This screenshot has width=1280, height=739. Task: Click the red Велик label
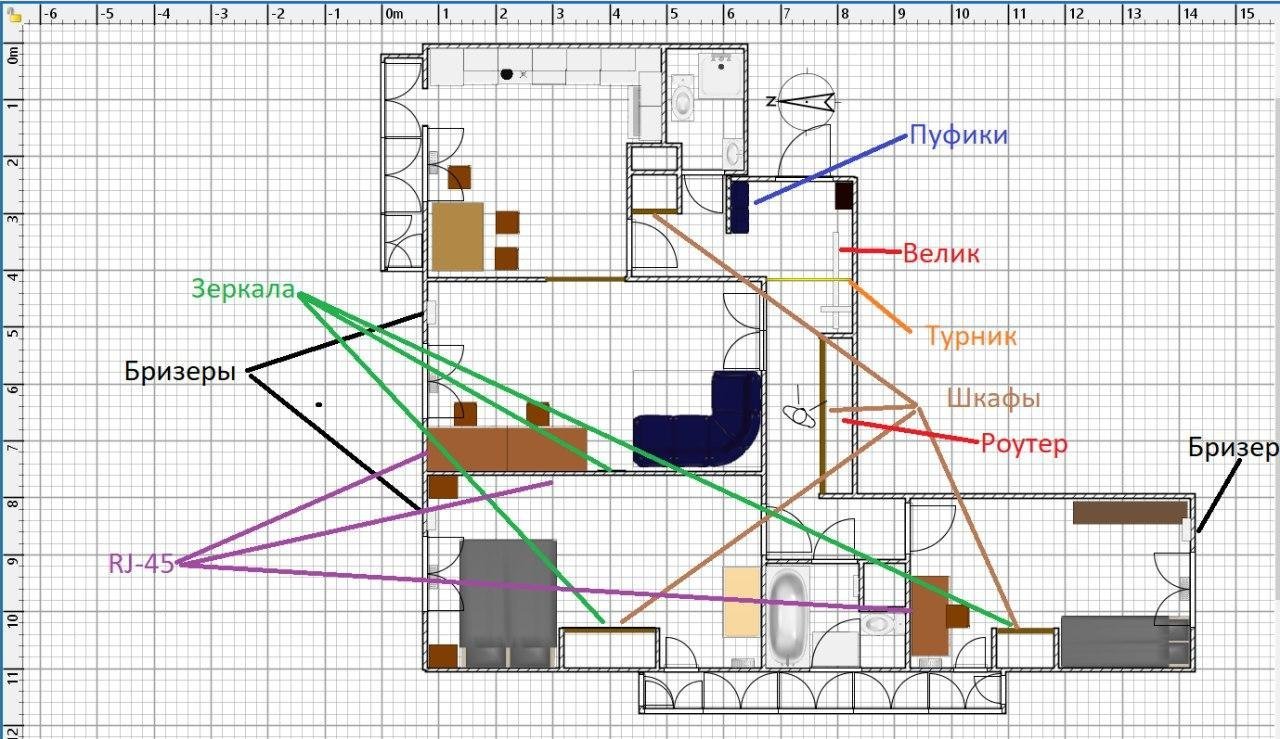click(x=941, y=254)
